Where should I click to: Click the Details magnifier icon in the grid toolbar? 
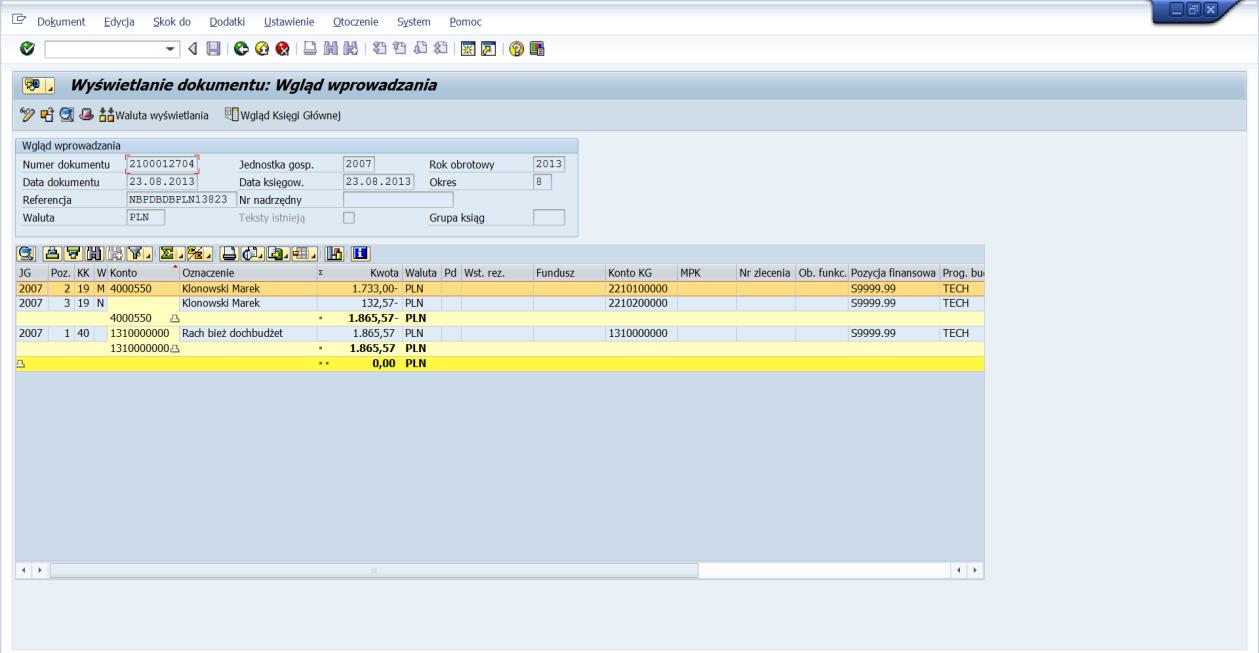tap(26, 255)
